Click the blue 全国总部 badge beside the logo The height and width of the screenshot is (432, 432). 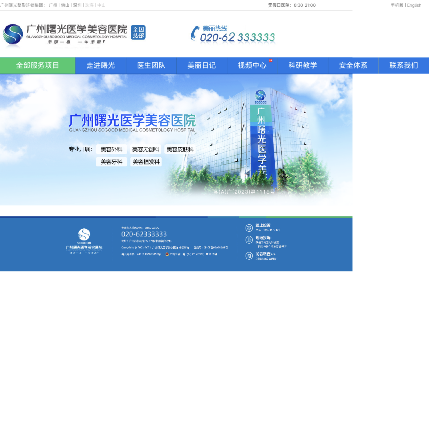tap(138, 32)
